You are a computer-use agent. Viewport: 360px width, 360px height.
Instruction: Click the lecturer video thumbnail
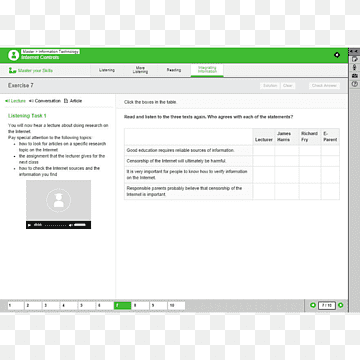tap(58, 200)
